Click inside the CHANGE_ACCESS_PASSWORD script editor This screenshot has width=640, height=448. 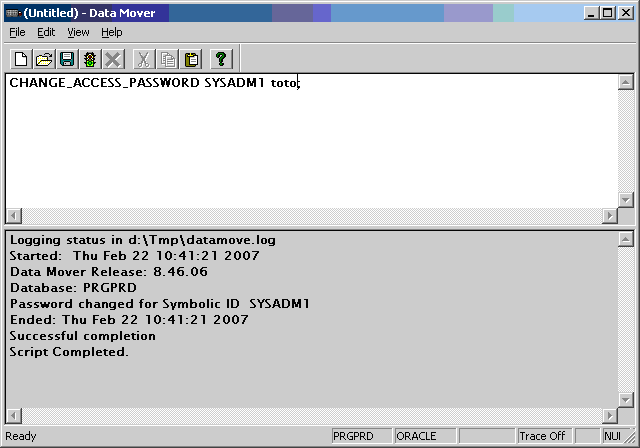point(300,140)
